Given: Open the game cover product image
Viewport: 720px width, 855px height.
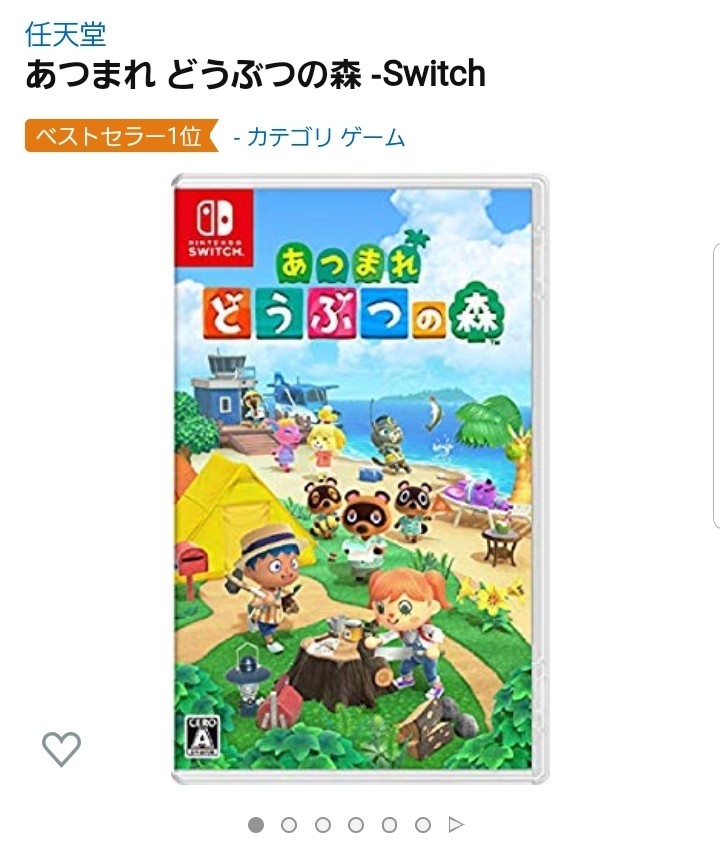Looking at the screenshot, I should [360, 479].
